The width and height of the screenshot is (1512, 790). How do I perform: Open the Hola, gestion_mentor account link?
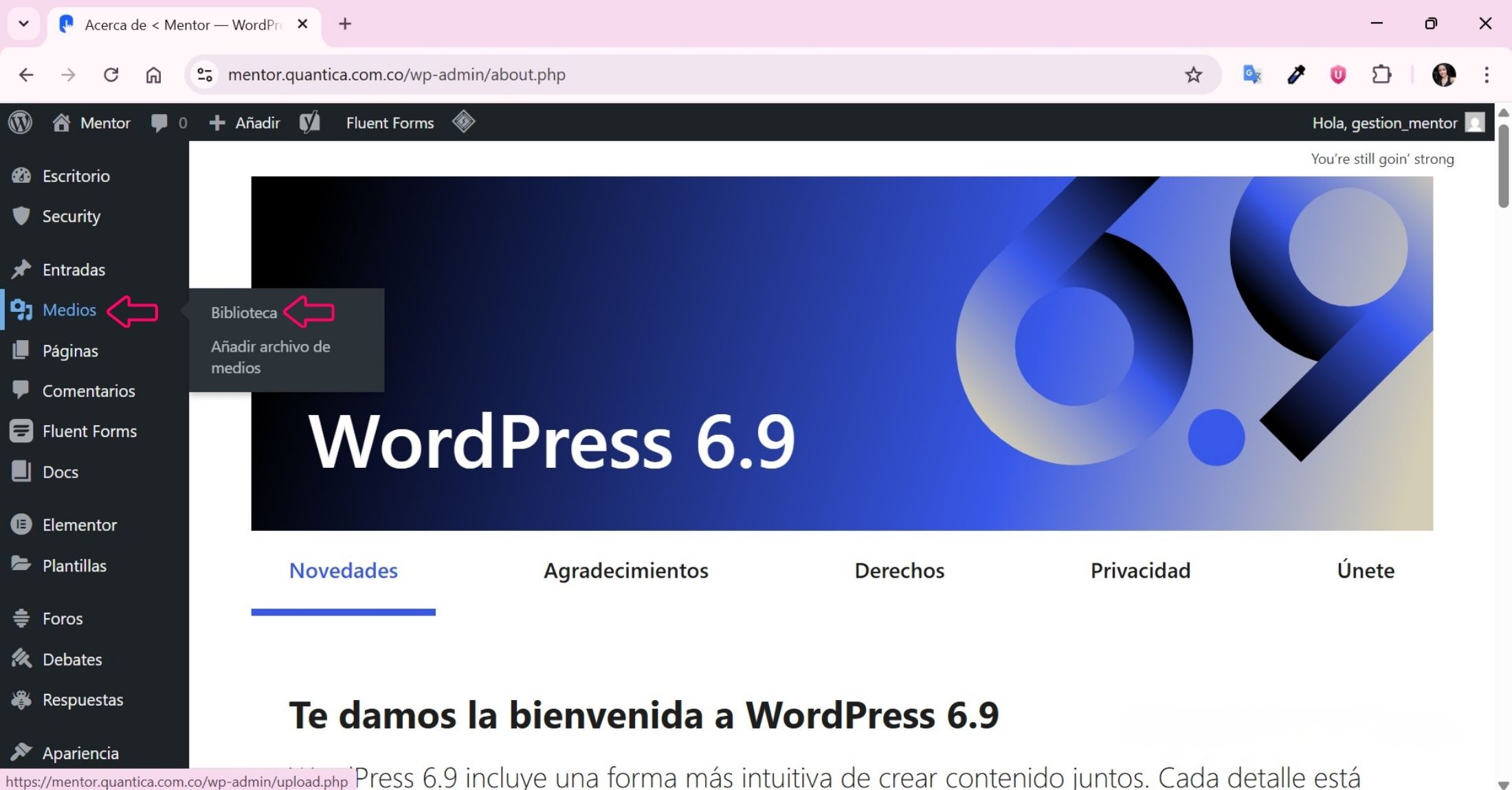(x=1384, y=123)
